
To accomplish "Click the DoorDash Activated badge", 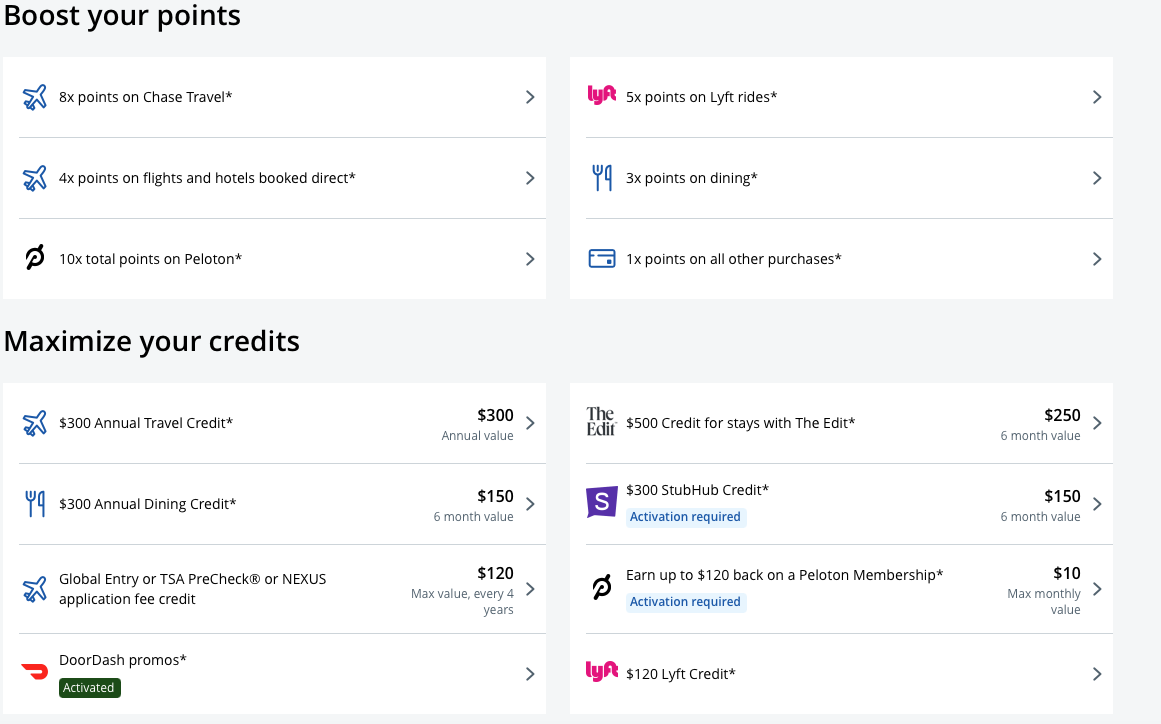I will point(90,688).
